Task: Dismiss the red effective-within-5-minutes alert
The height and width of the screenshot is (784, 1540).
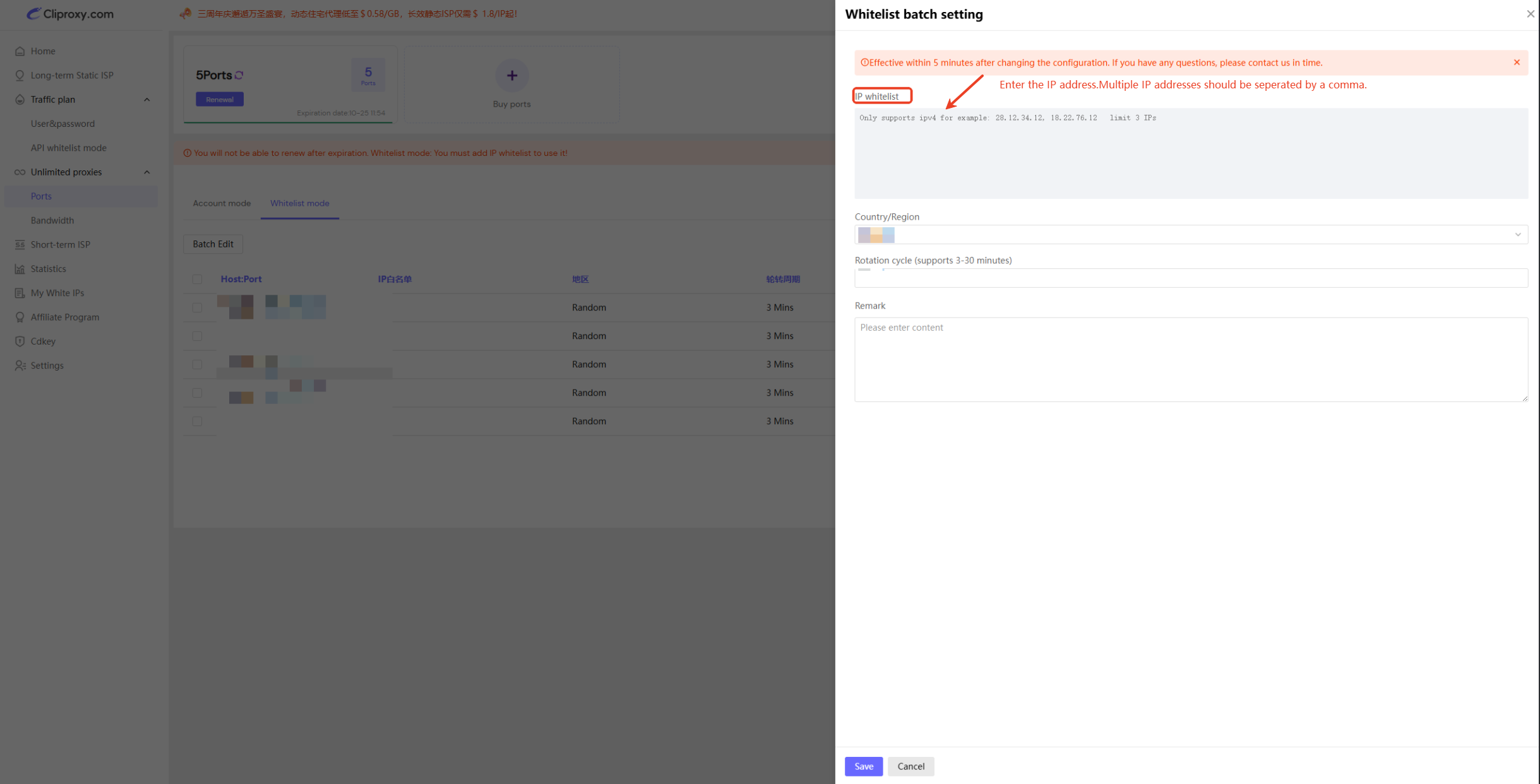Action: coord(1516,62)
